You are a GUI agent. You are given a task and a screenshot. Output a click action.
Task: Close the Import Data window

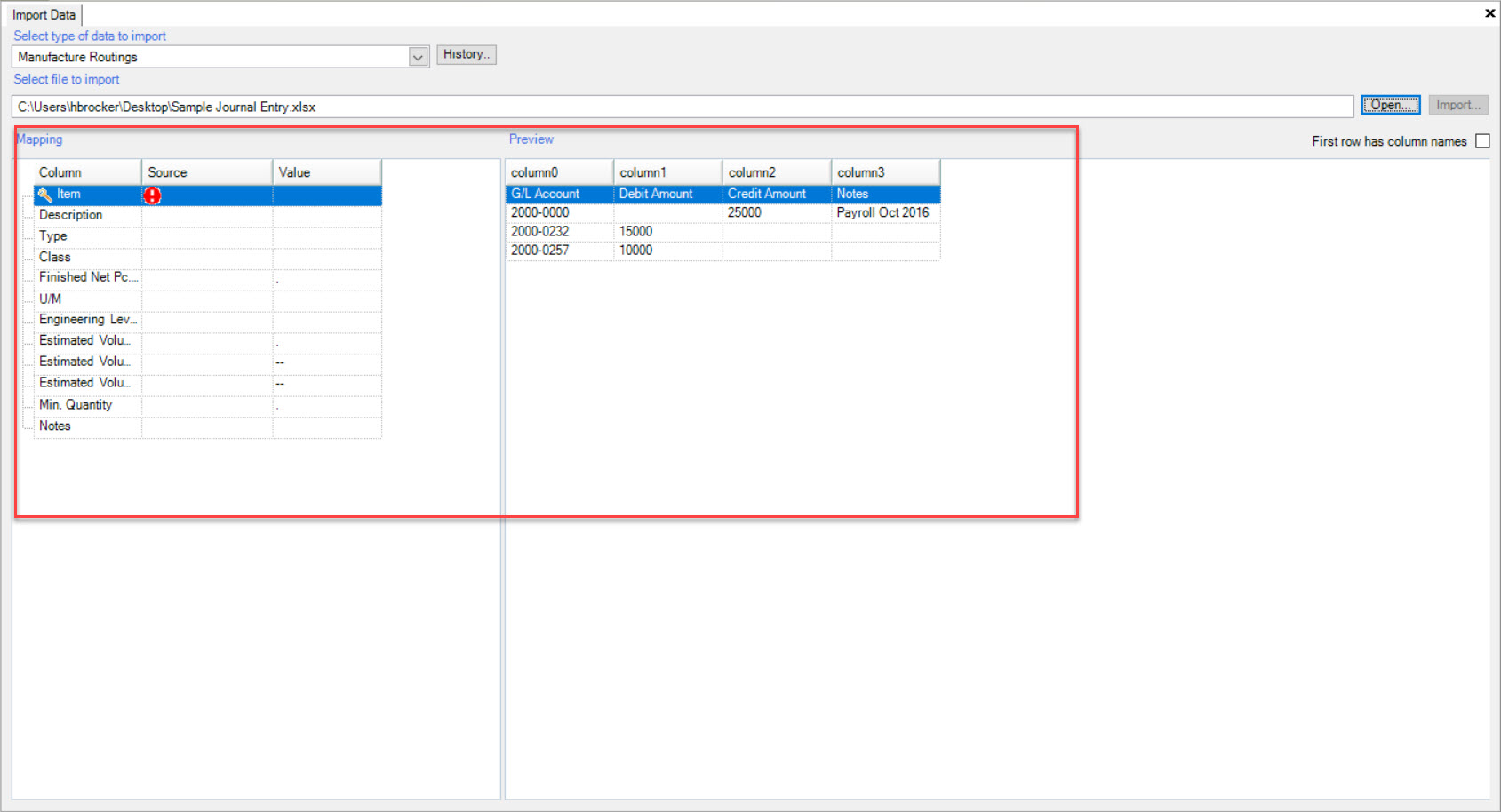[x=1489, y=13]
